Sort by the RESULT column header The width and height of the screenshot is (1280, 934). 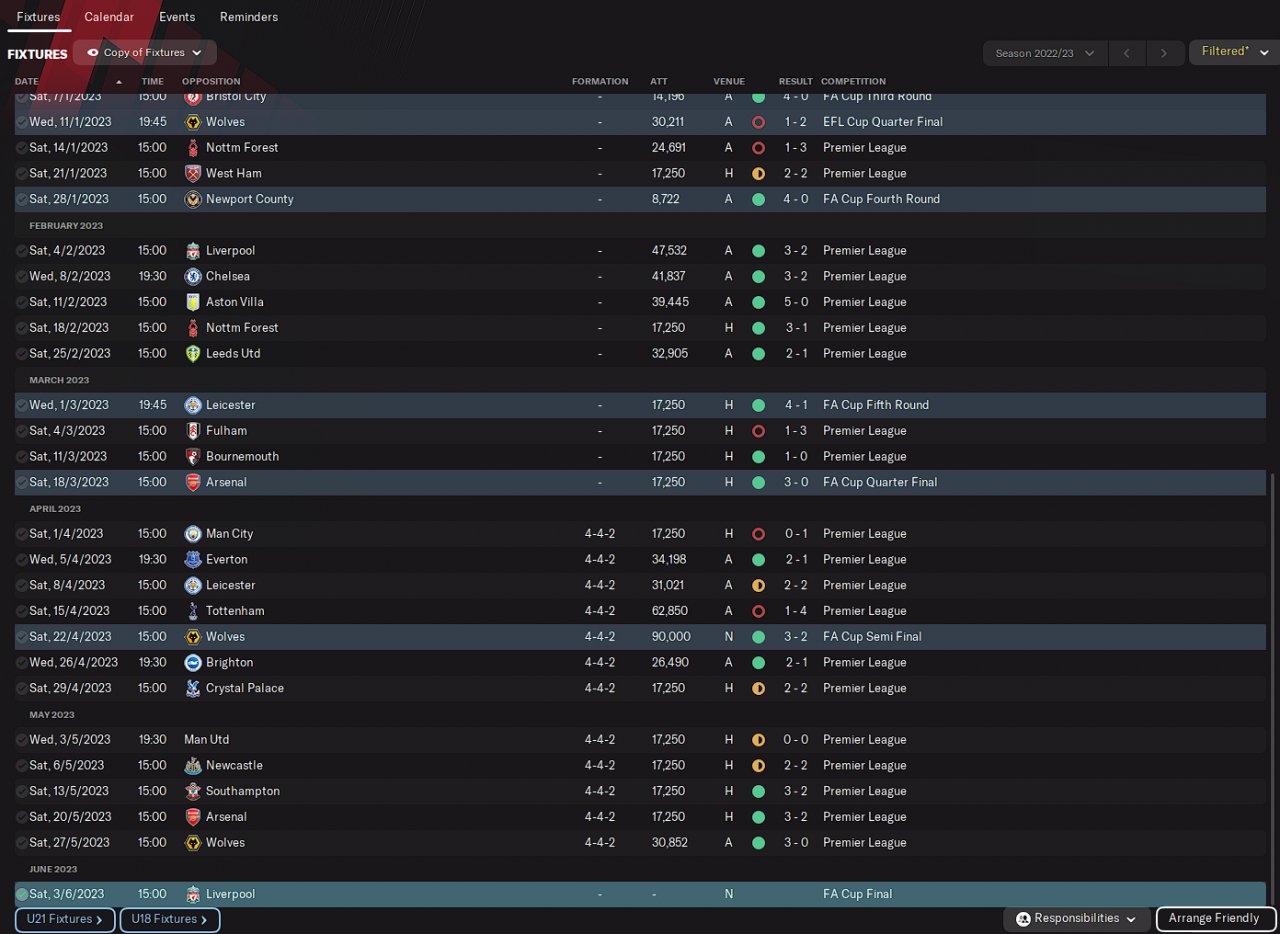coord(796,82)
